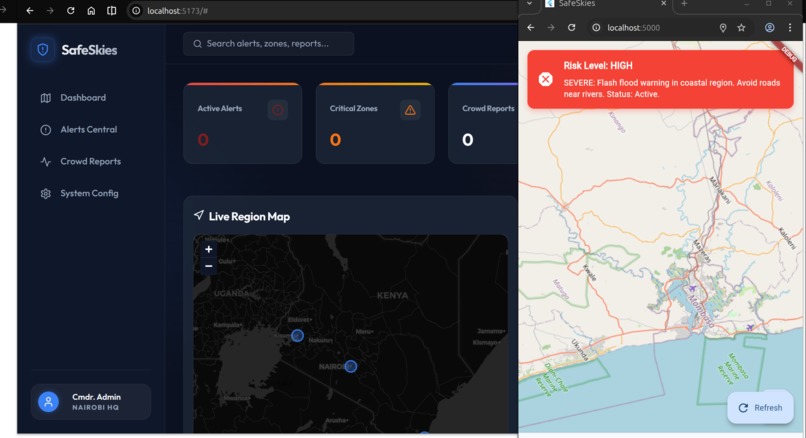Click the Kwale label on the map

589,272
